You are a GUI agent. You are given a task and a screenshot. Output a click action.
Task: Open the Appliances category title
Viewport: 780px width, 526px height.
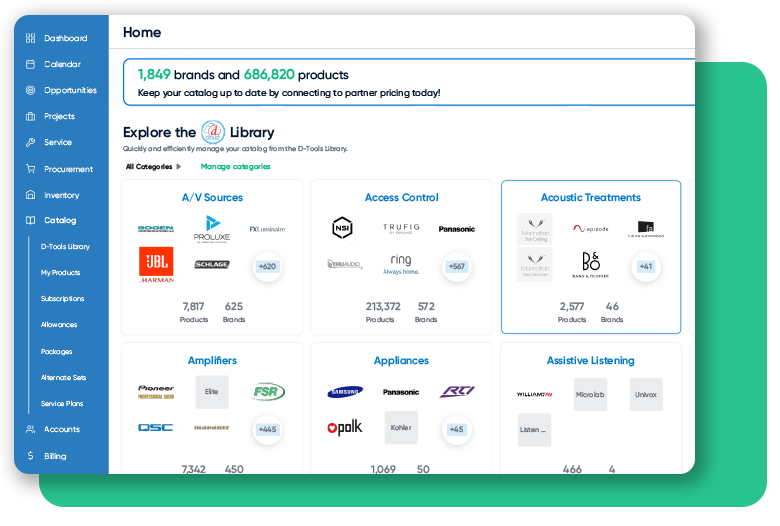(x=401, y=360)
